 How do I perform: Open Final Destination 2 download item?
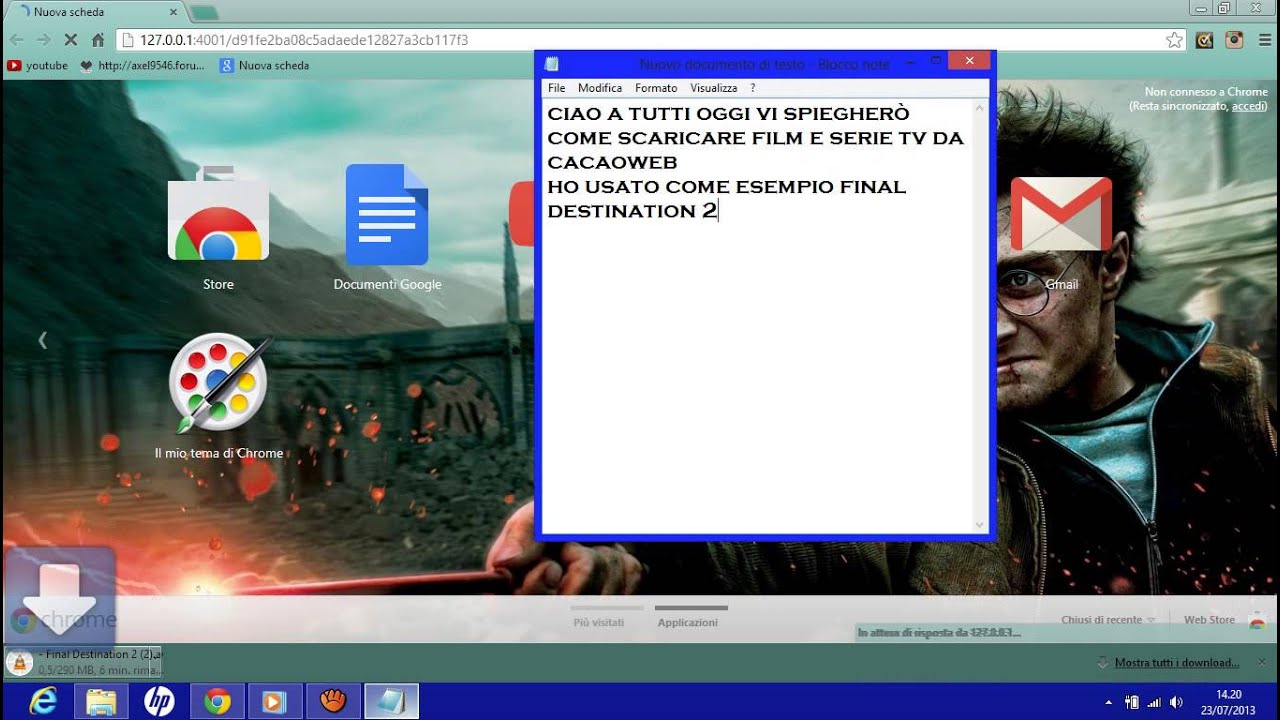(x=82, y=662)
